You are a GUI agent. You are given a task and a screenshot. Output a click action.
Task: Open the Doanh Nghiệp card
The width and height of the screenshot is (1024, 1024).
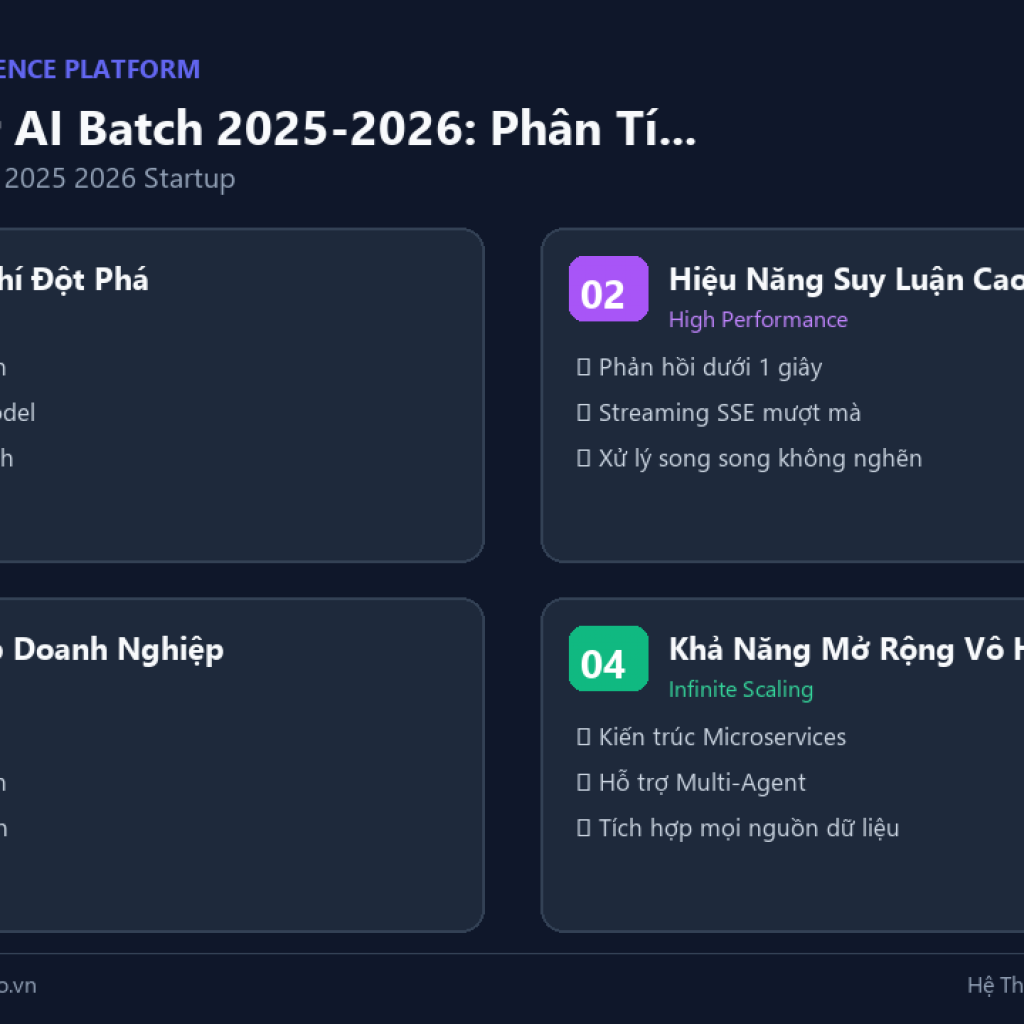[242, 765]
